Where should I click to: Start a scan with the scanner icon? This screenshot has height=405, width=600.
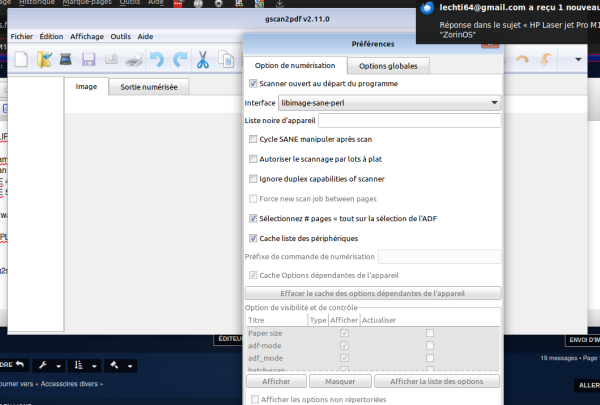65,60
